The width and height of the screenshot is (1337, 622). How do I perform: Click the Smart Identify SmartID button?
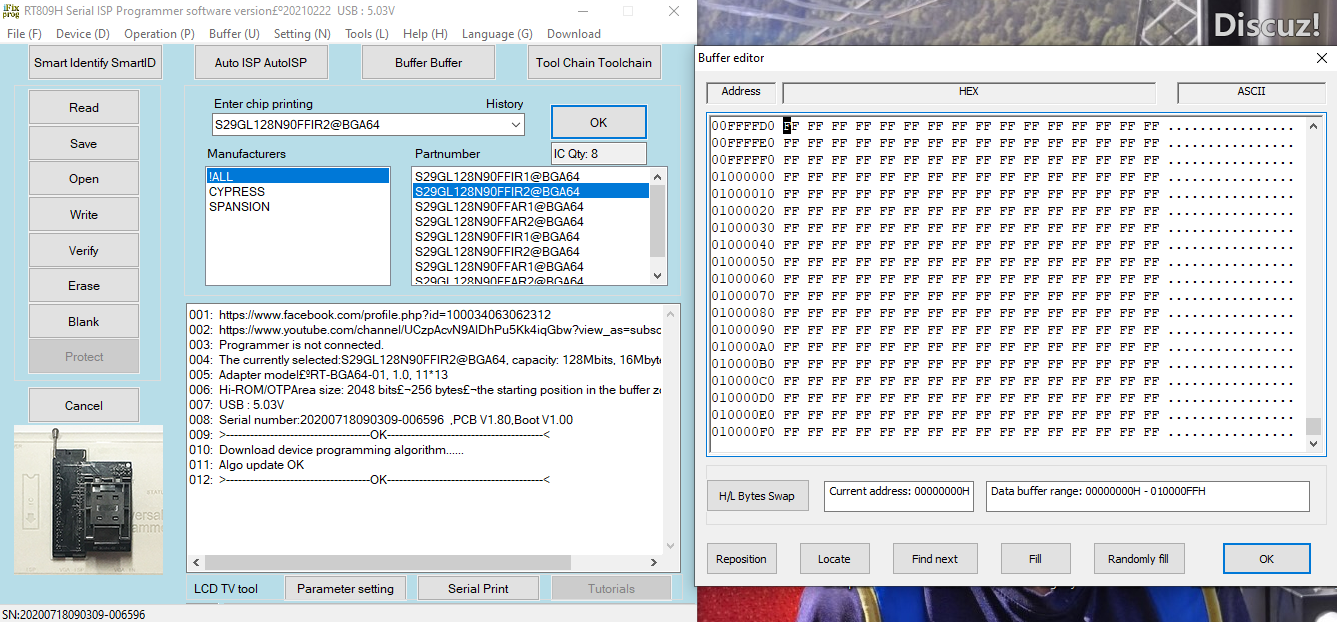pos(95,62)
